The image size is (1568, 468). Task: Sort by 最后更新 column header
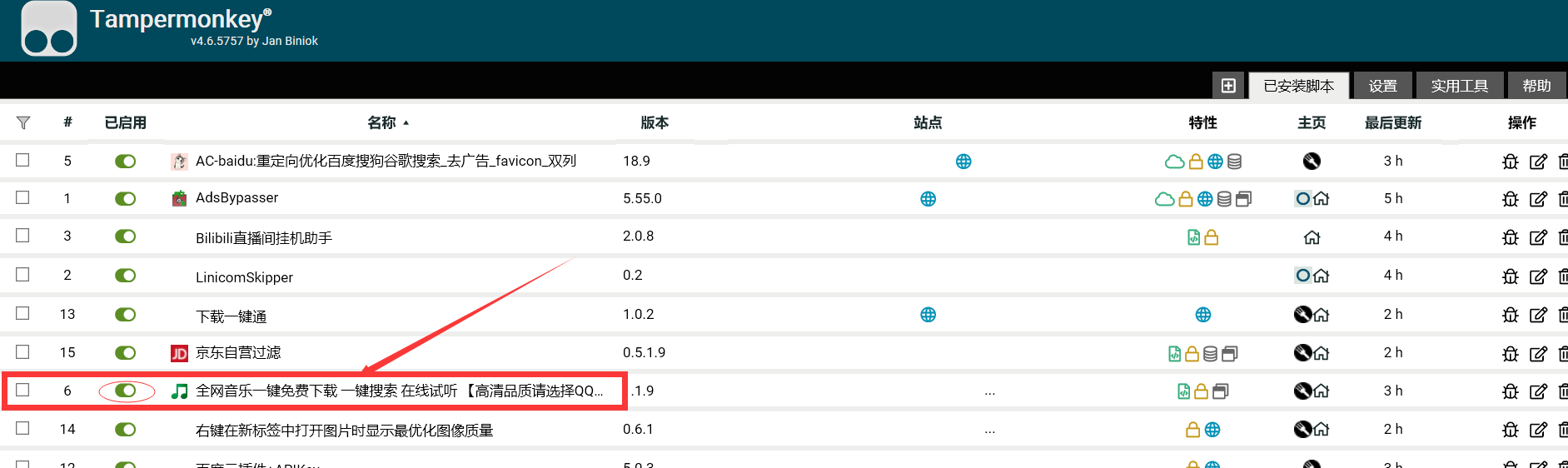(1393, 122)
